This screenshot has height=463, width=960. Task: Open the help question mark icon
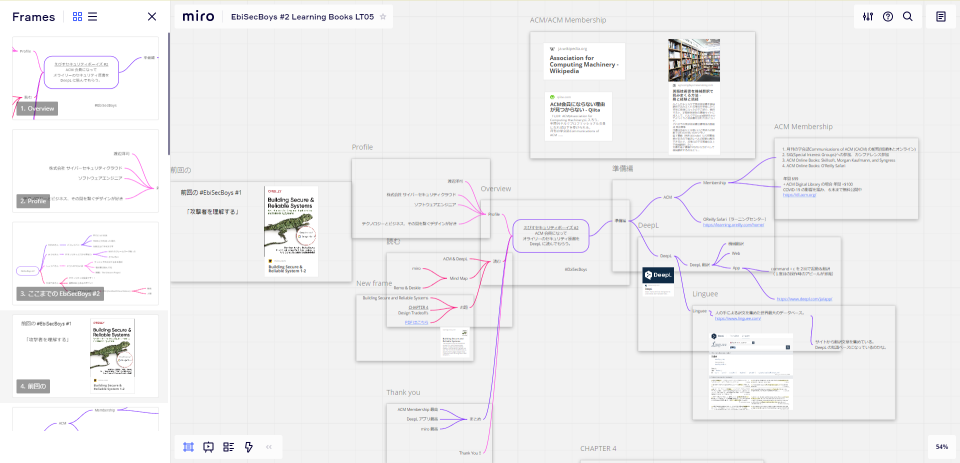click(888, 17)
